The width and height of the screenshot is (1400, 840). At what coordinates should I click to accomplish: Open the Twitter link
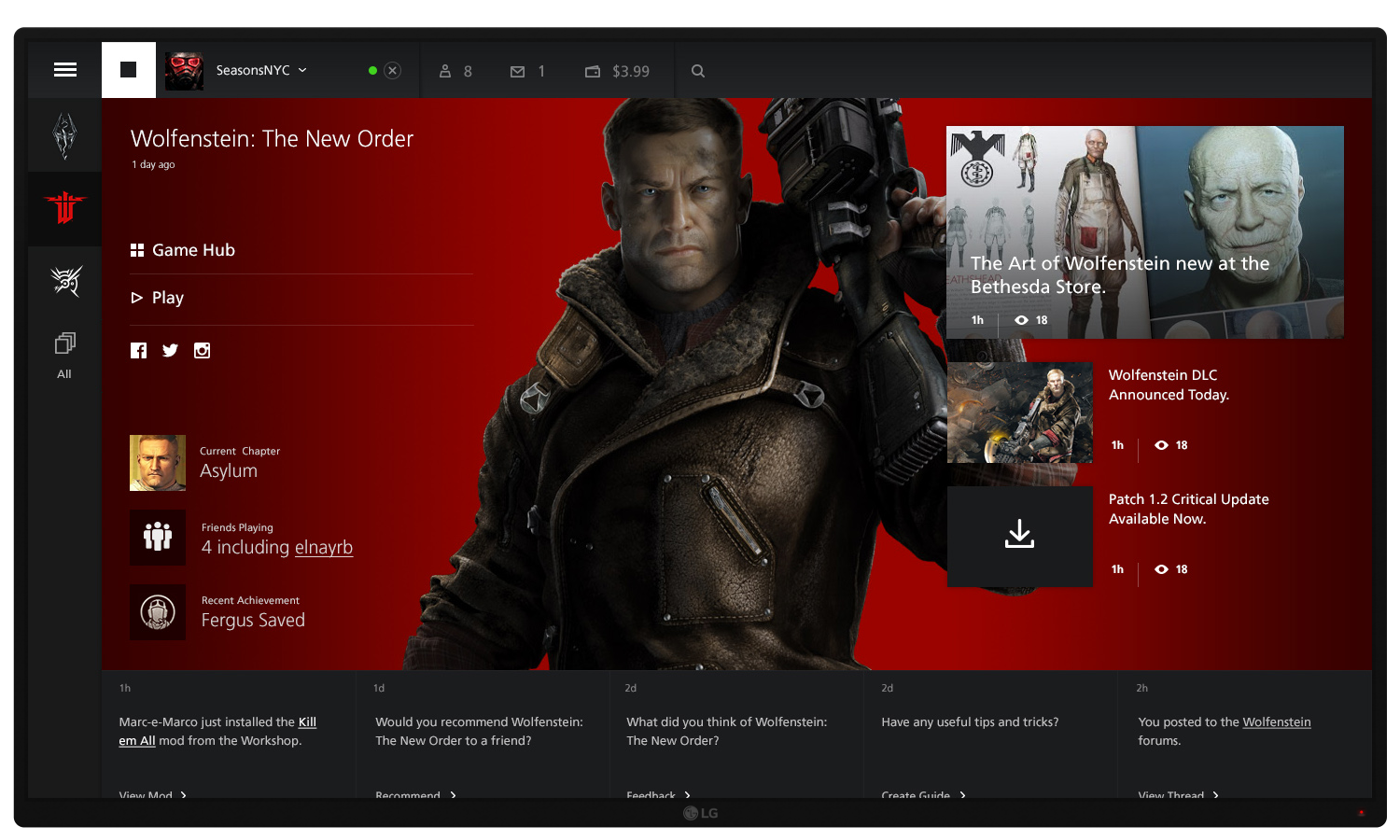click(170, 351)
